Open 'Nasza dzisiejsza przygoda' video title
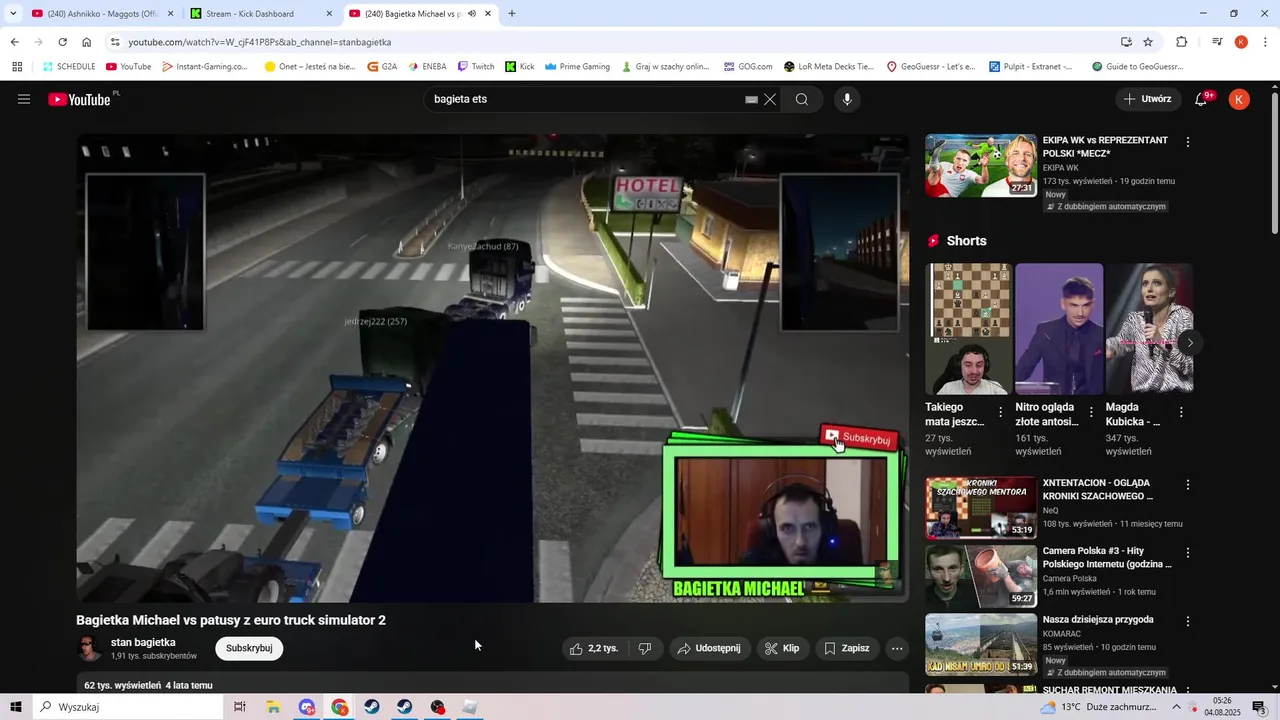 [1098, 620]
